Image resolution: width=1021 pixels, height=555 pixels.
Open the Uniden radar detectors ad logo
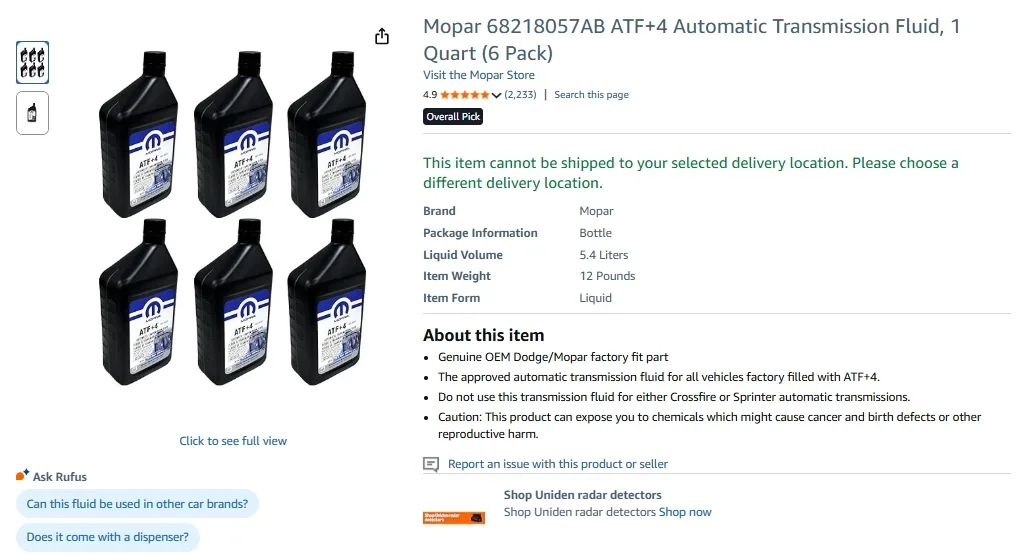(454, 517)
